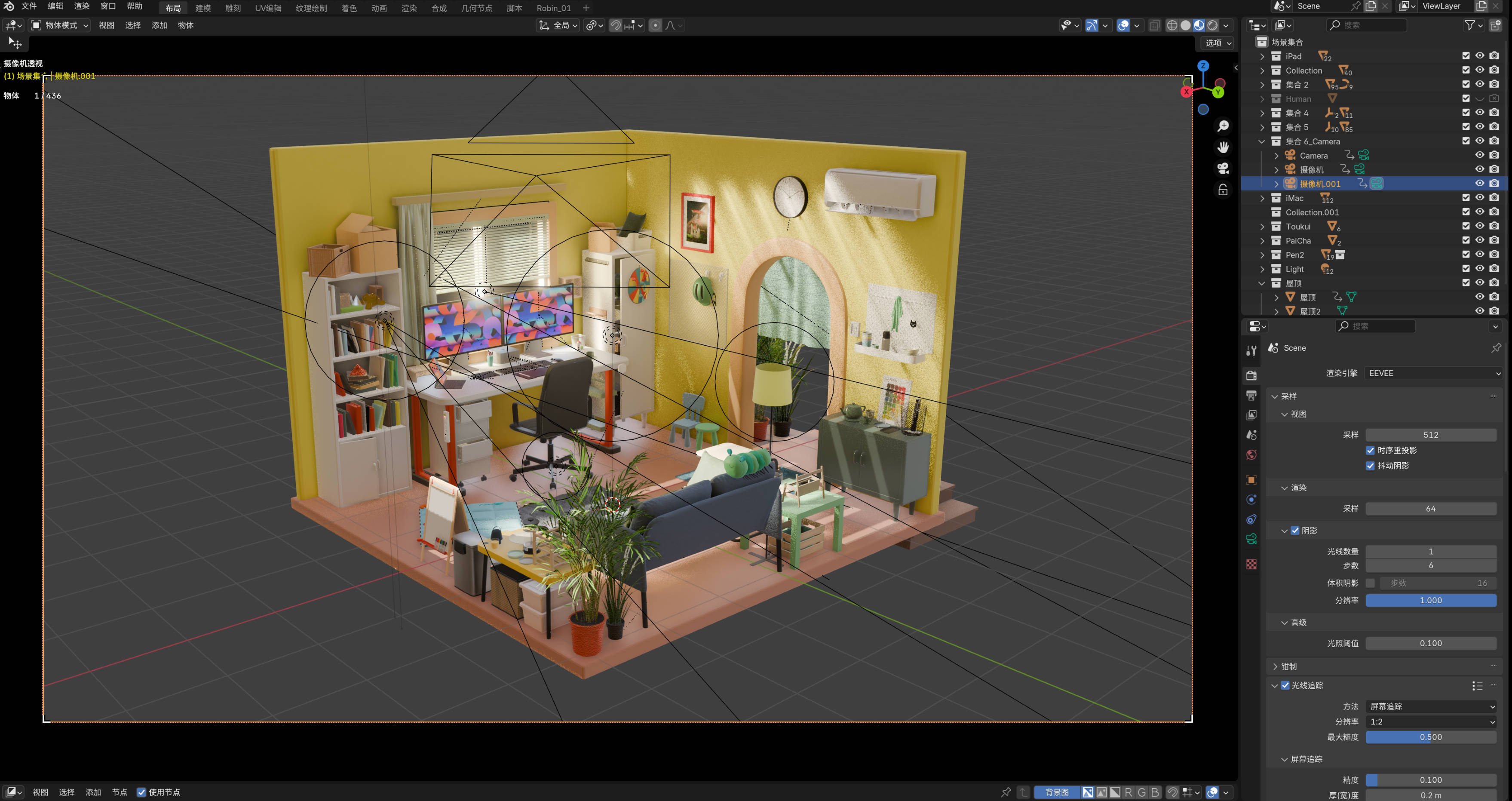Open the 渲染 menu in top bar
This screenshot has height=801, width=1512.
pyautogui.click(x=82, y=6)
